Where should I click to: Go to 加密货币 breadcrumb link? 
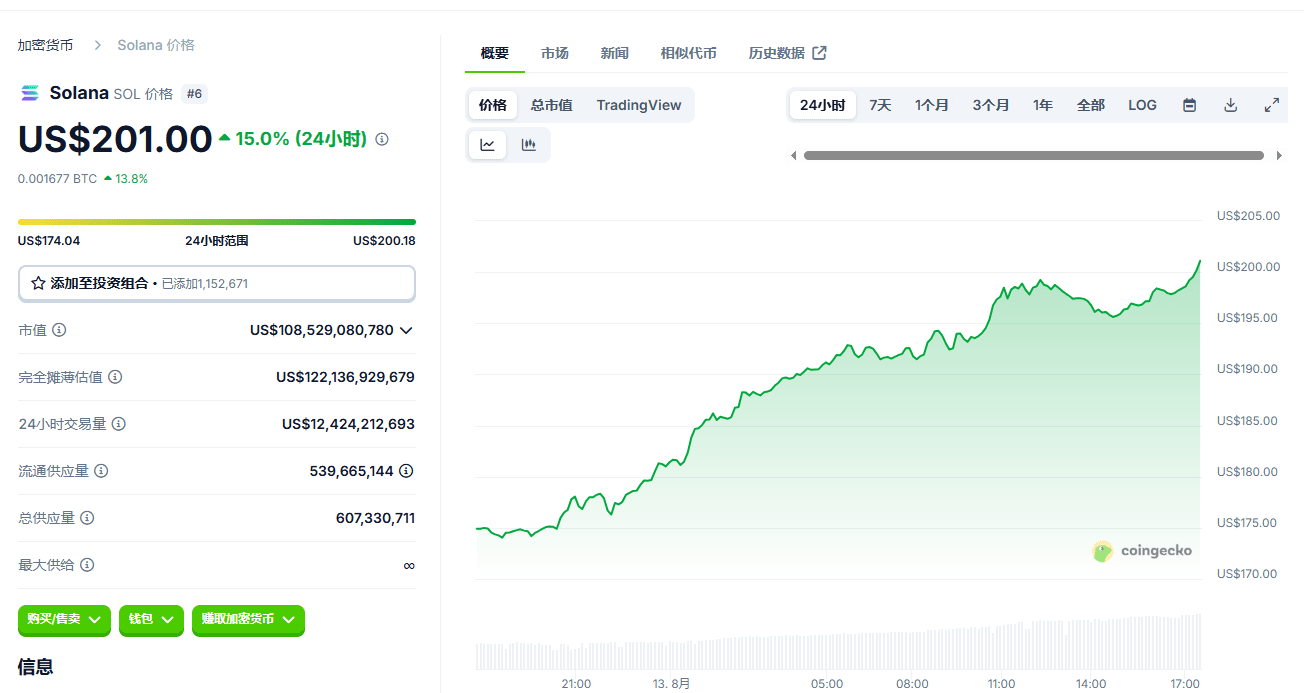coord(45,45)
